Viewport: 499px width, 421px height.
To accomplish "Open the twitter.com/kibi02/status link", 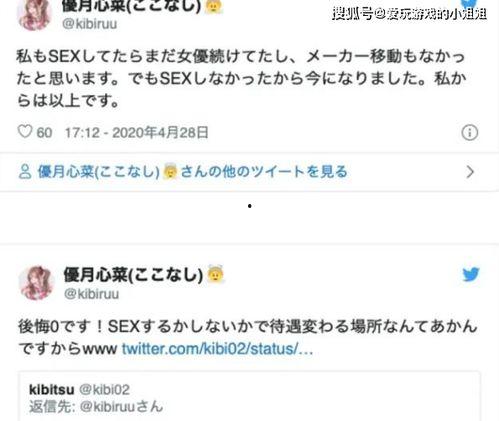I will click(217, 349).
